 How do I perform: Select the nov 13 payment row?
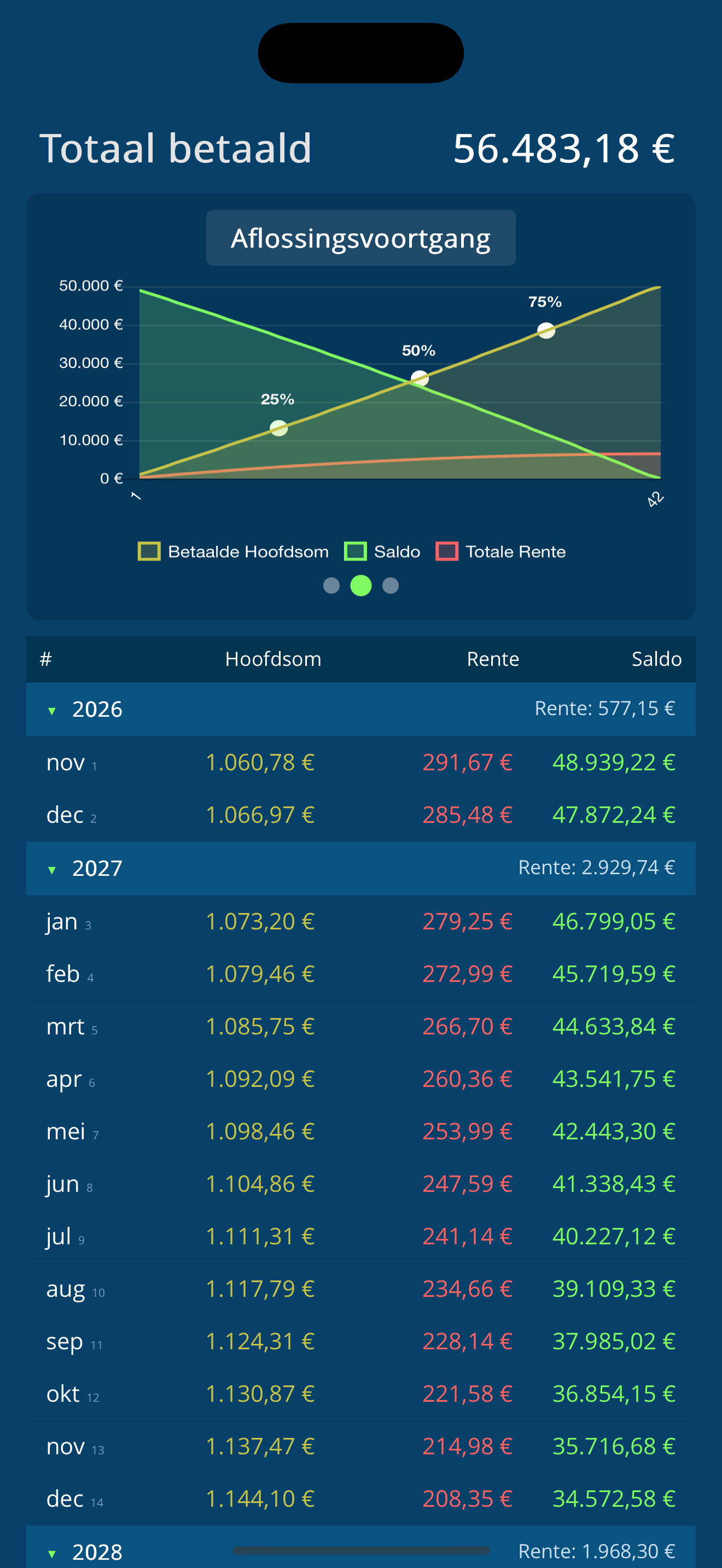click(360, 1447)
